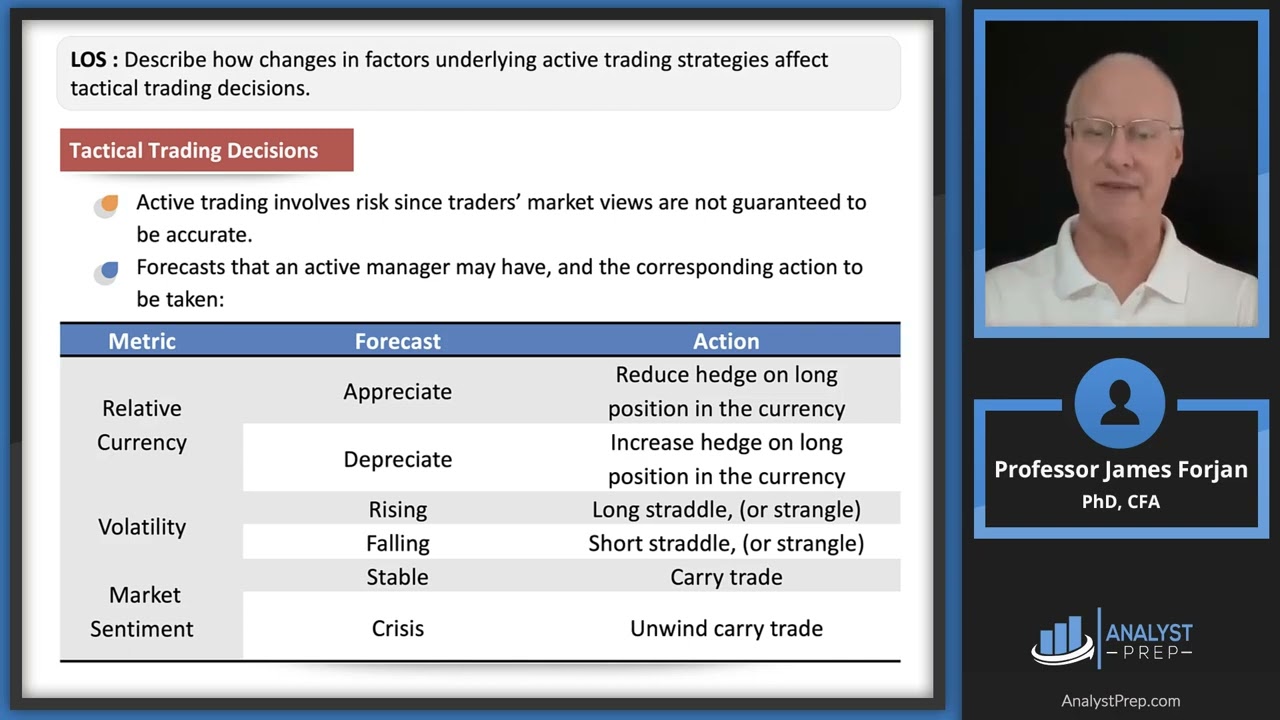Click the orange bullet point icon
The image size is (1280, 720).
[x=108, y=204]
